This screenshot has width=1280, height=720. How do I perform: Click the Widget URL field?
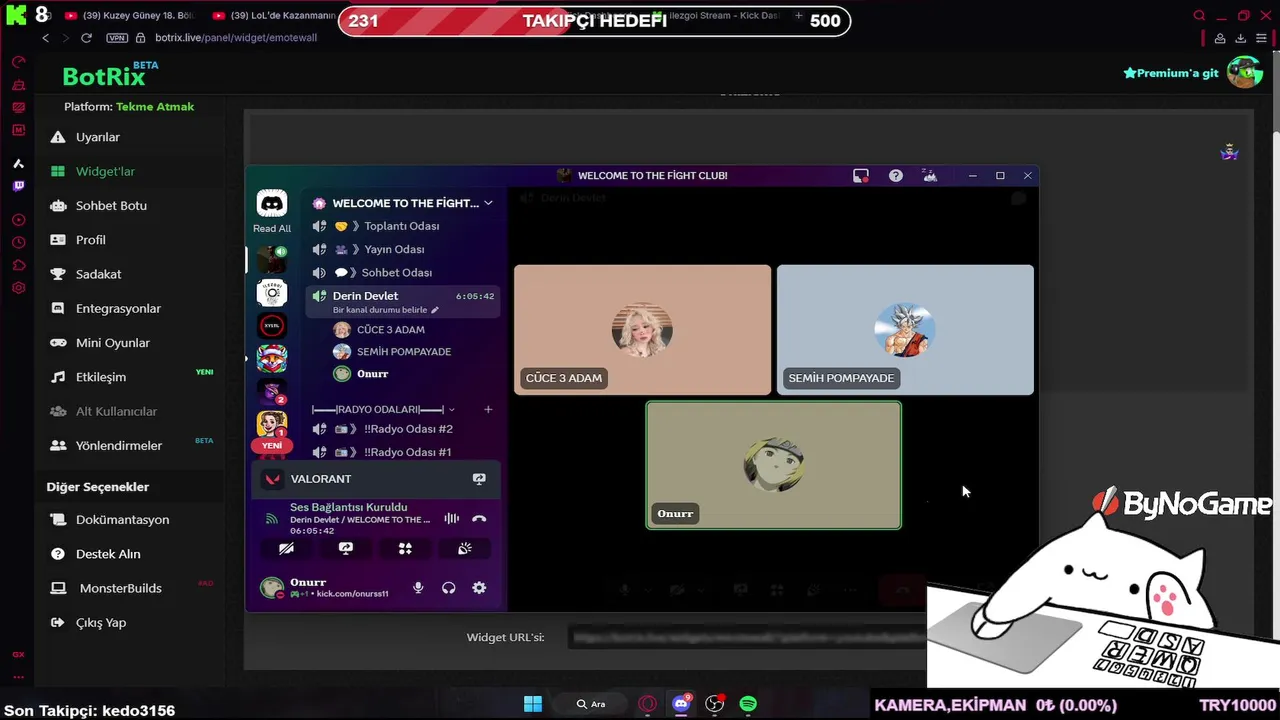(746, 637)
